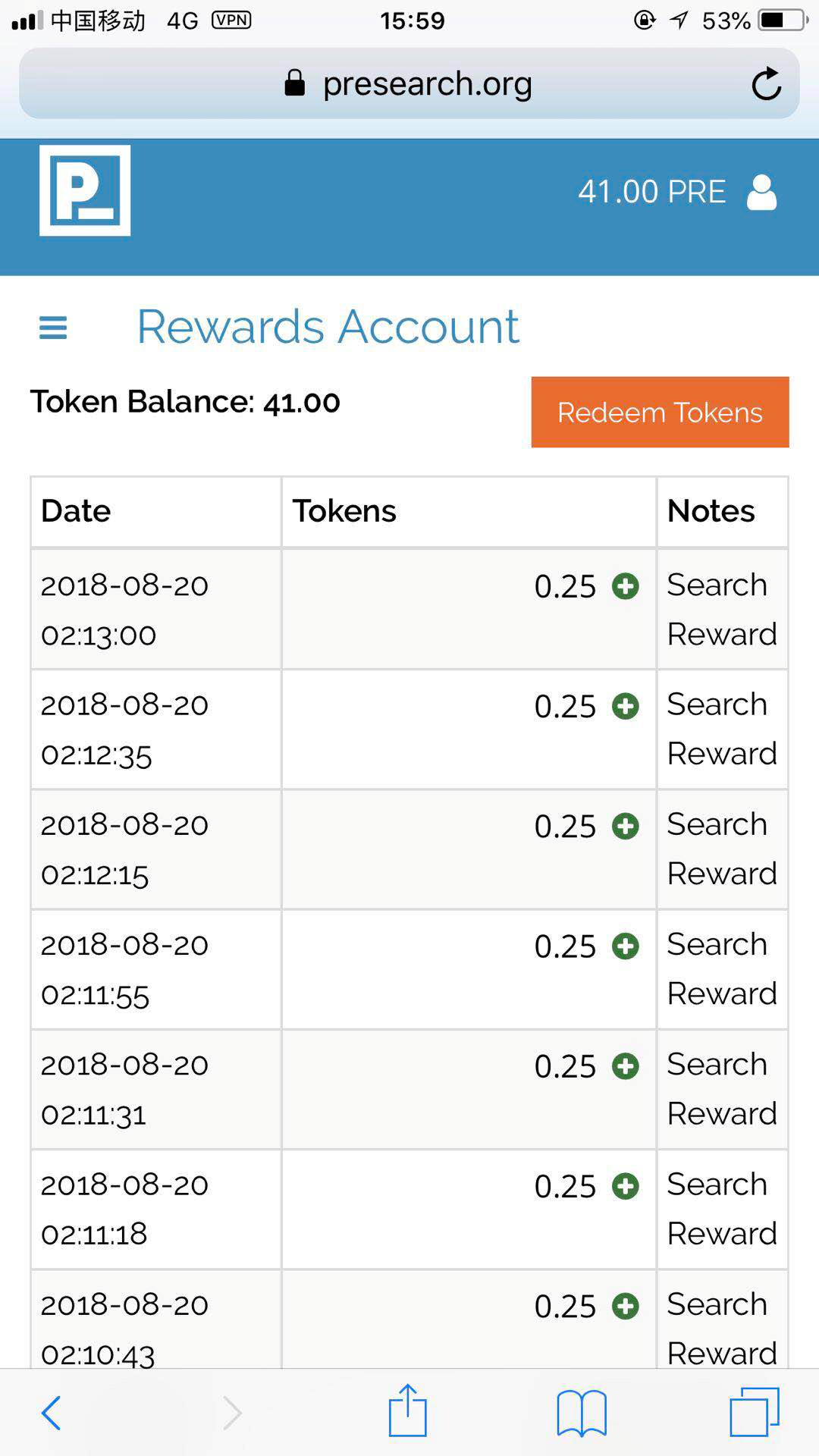Expand green plus on 02:11:18 entry
This screenshot has height=1456, width=819.
(626, 1186)
